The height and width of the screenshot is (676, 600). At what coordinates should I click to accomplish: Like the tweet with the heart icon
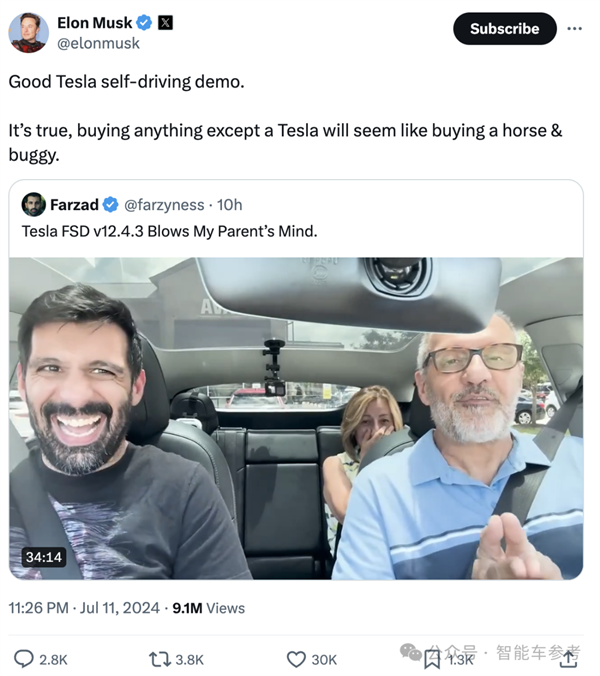click(296, 658)
